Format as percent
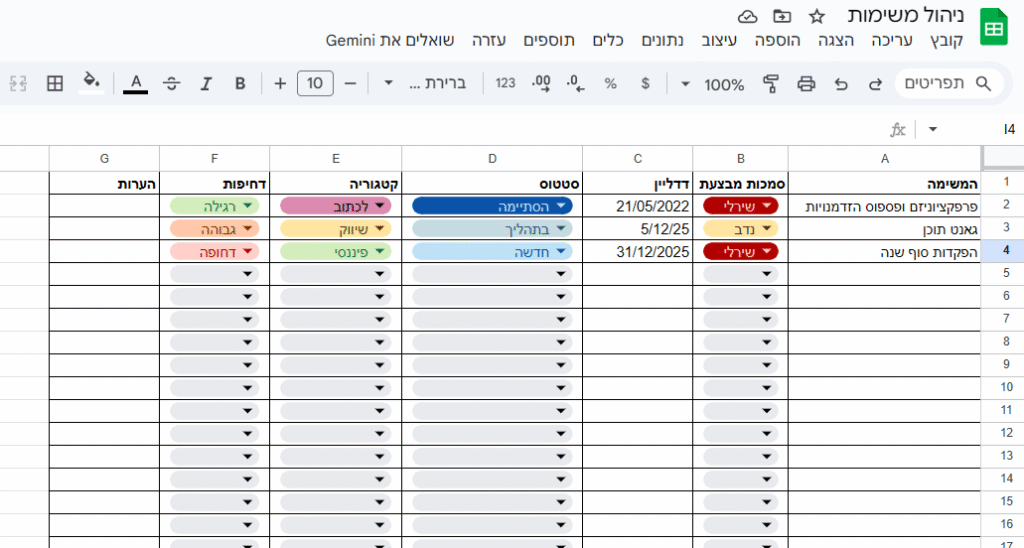This screenshot has width=1024, height=548. (611, 84)
